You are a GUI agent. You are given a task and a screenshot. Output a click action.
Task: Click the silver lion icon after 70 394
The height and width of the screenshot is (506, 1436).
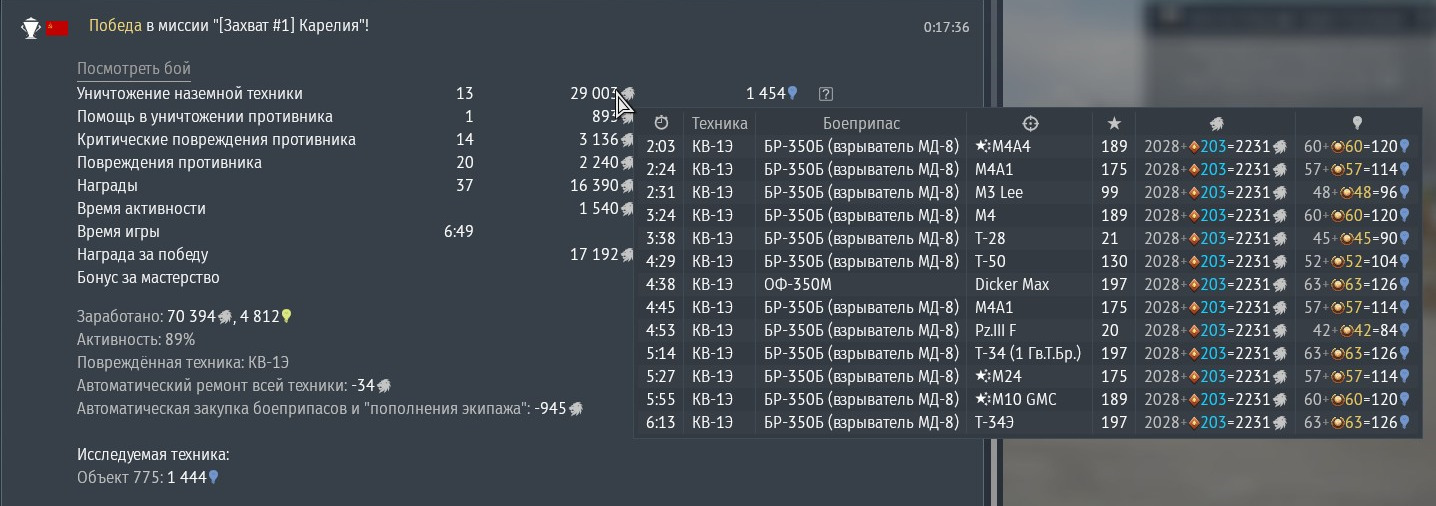225,316
